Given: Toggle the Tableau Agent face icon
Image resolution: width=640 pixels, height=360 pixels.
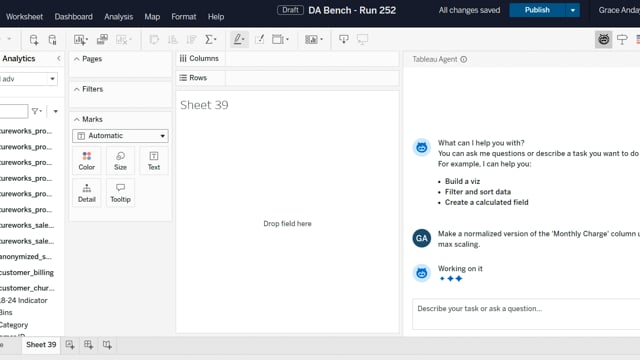Looking at the screenshot, I should (603, 40).
